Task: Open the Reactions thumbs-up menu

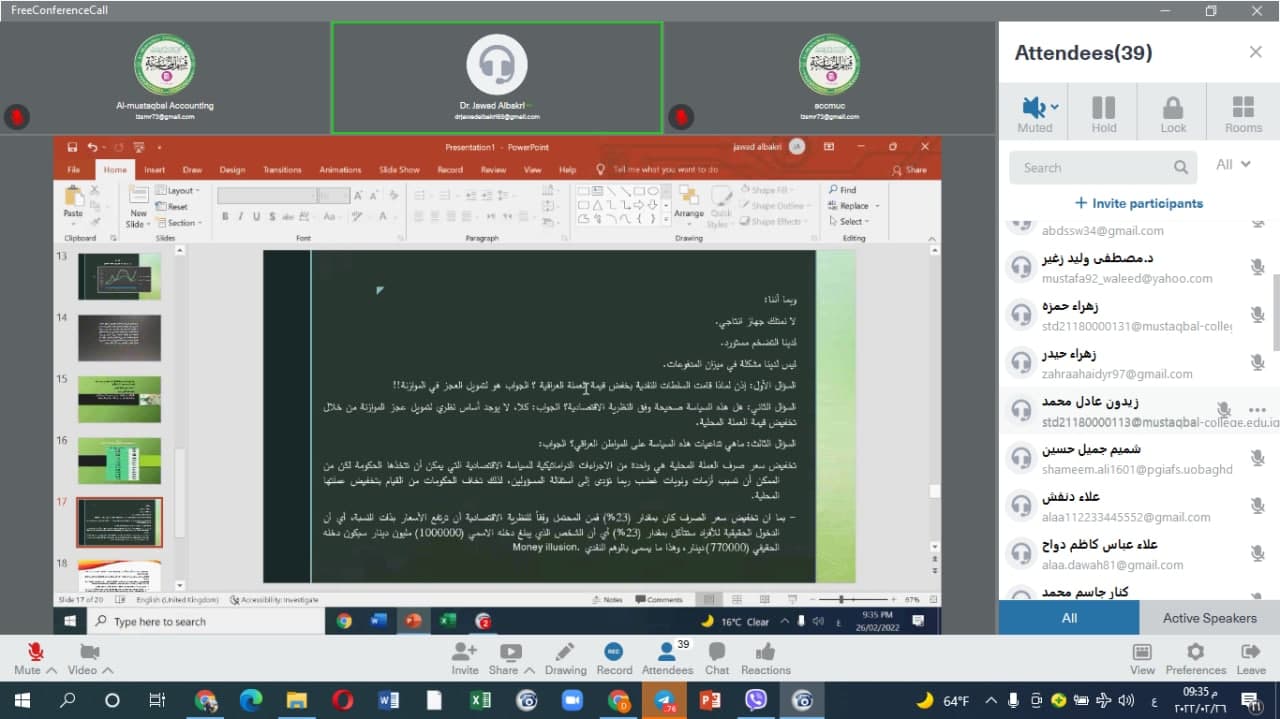Action: (x=766, y=652)
